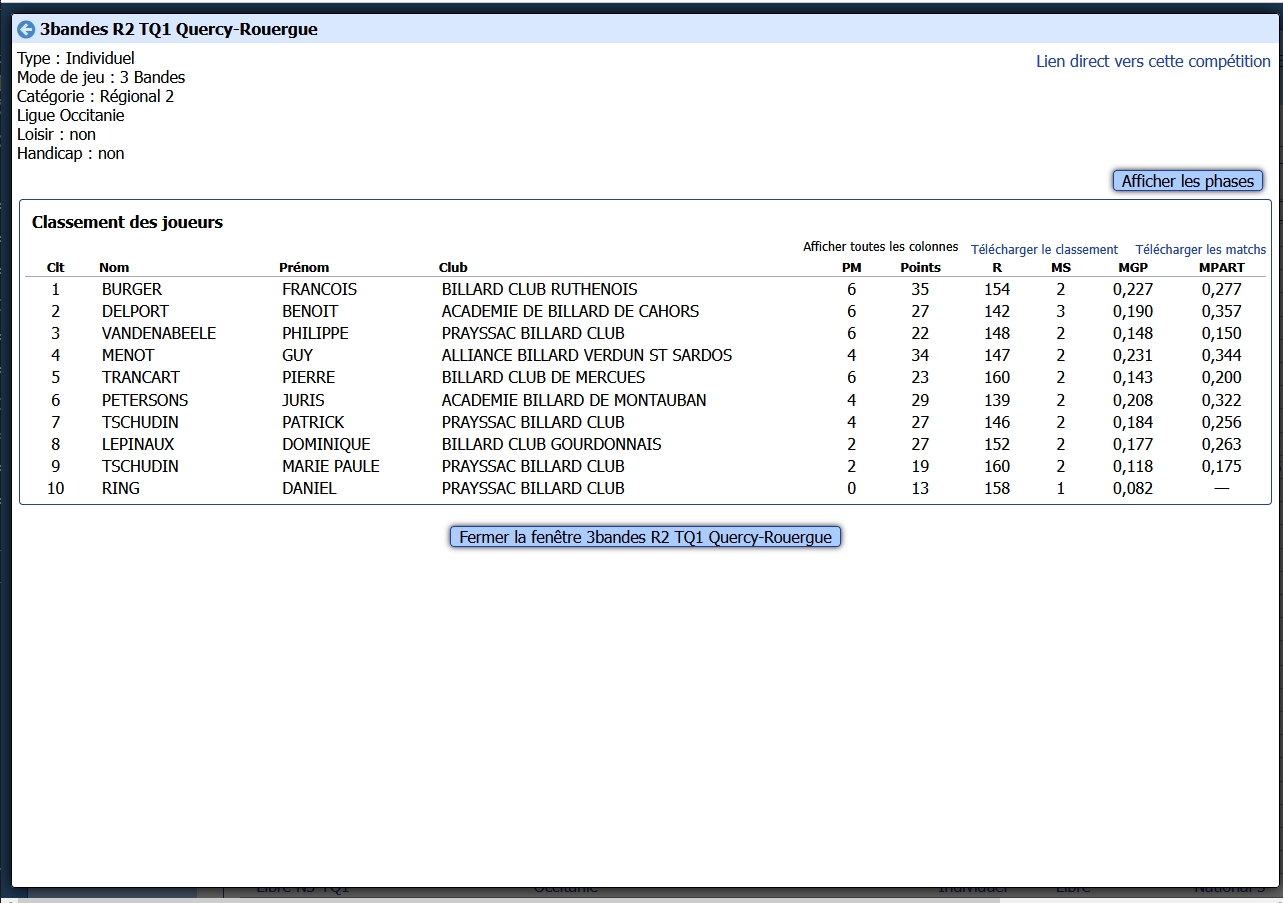The height and width of the screenshot is (903, 1283).
Task: Click the Clt column header
Action: pos(56,268)
